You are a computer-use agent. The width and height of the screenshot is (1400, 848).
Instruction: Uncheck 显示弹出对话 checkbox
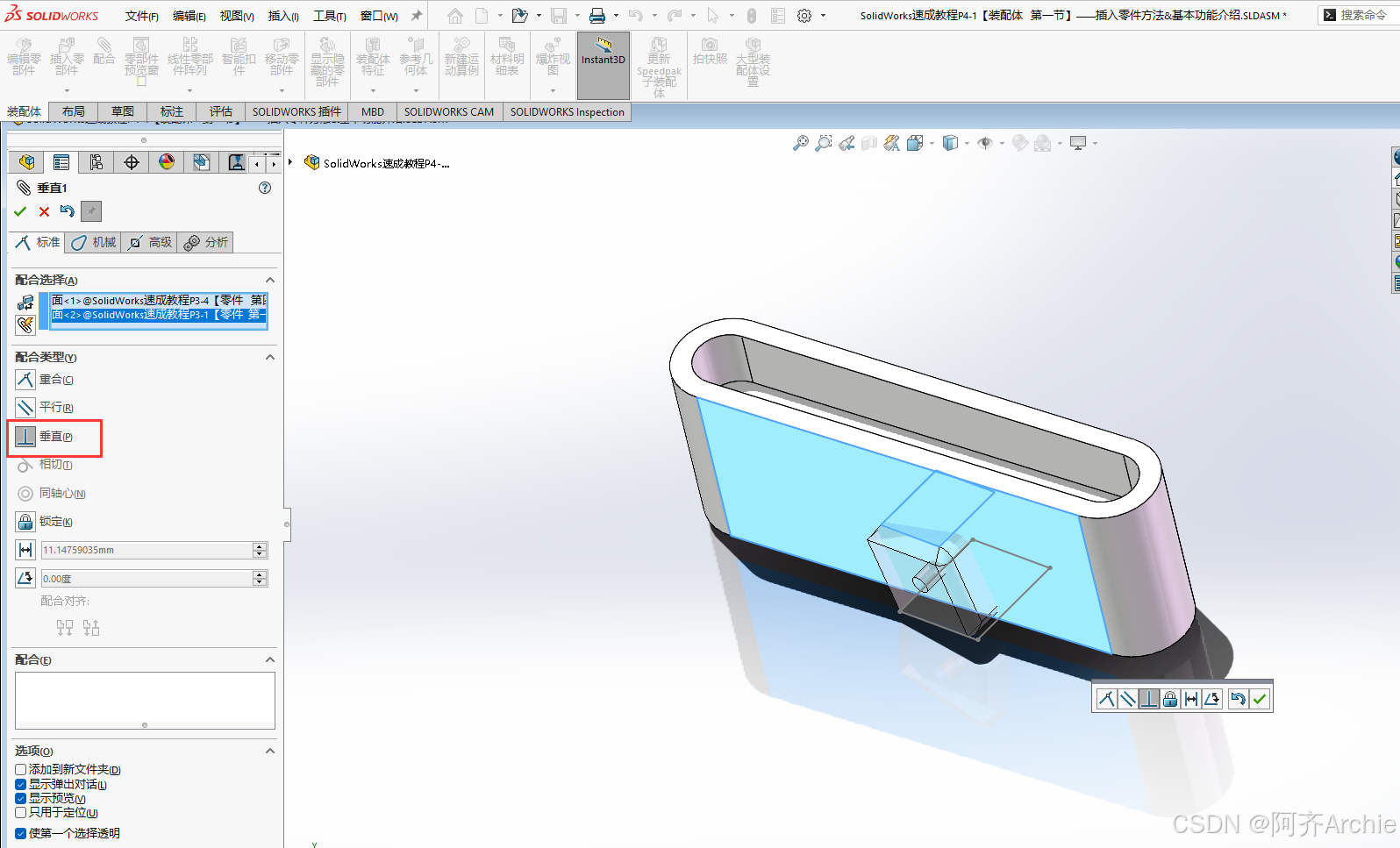click(x=20, y=785)
